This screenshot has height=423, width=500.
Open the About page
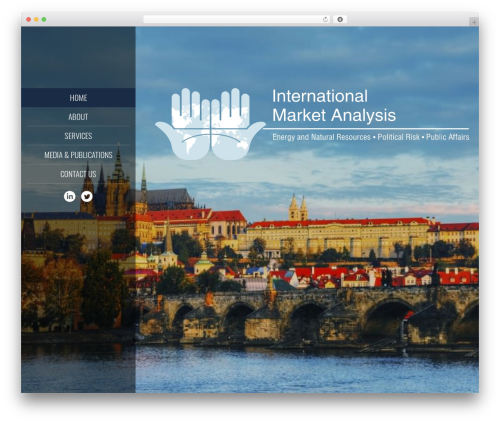pyautogui.click(x=78, y=117)
